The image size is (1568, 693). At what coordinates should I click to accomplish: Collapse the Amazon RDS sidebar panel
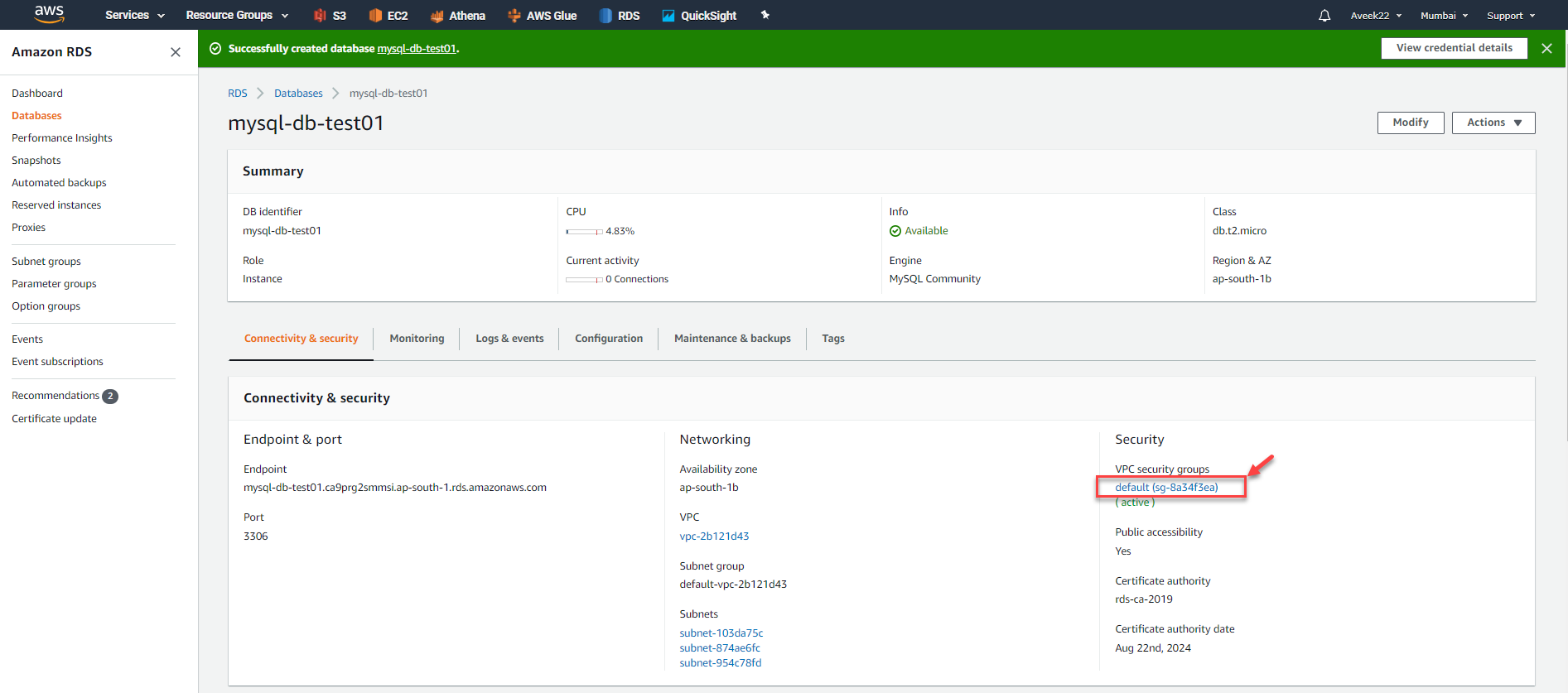176,52
